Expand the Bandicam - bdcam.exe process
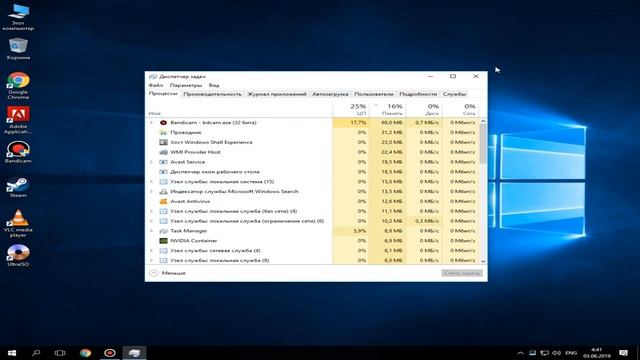This screenshot has height=360, width=640. [x=151, y=122]
